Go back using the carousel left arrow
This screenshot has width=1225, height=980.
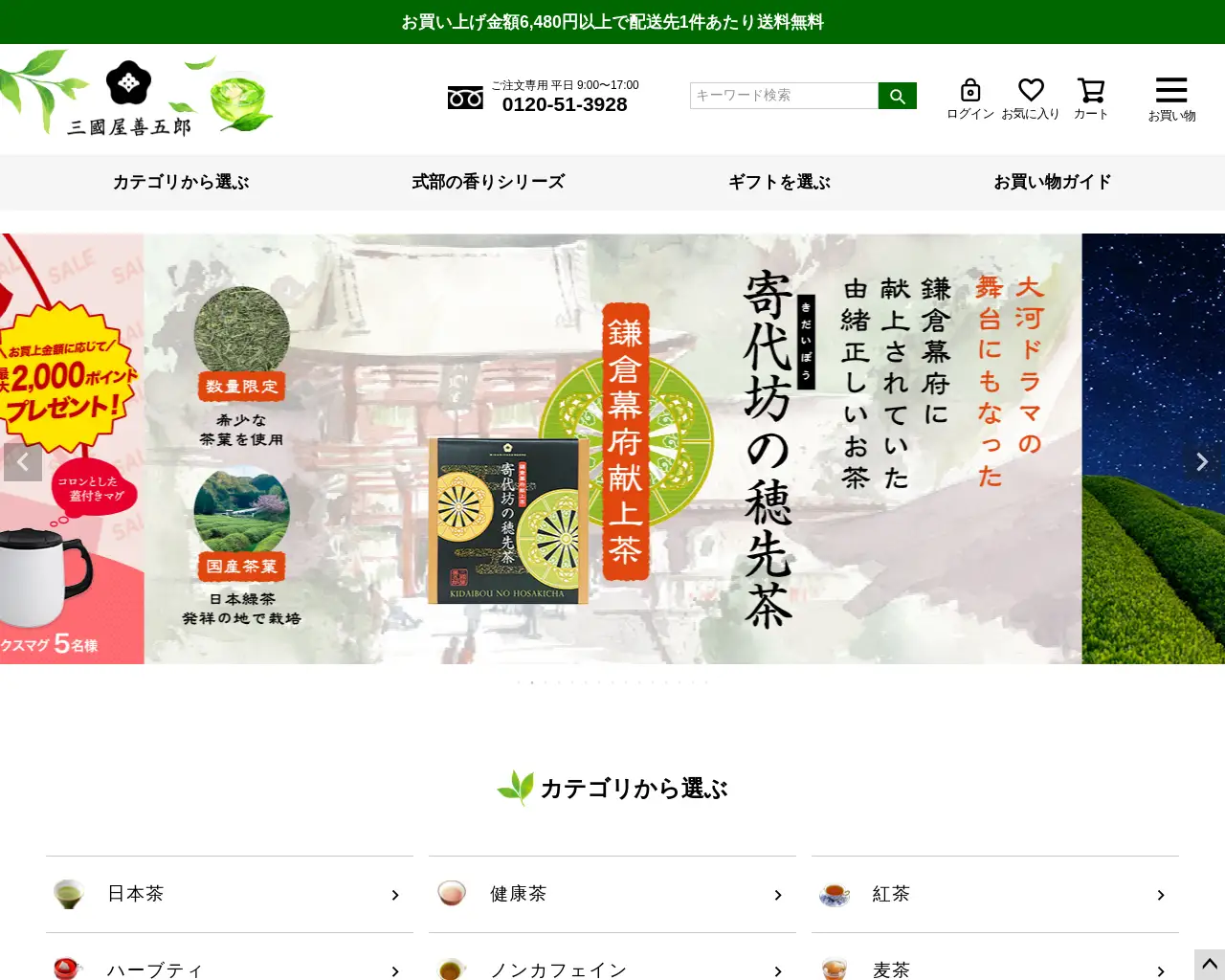click(x=23, y=462)
